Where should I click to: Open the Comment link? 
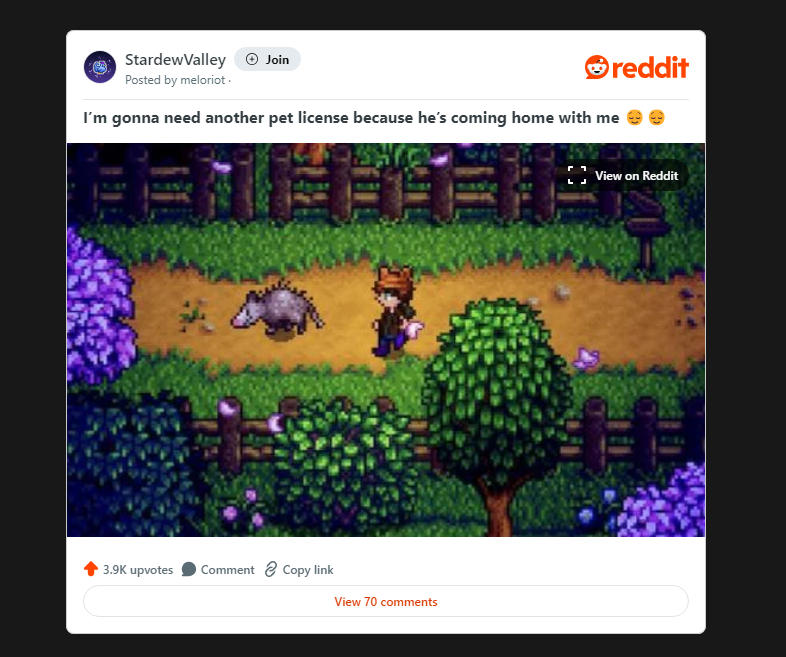click(218, 570)
